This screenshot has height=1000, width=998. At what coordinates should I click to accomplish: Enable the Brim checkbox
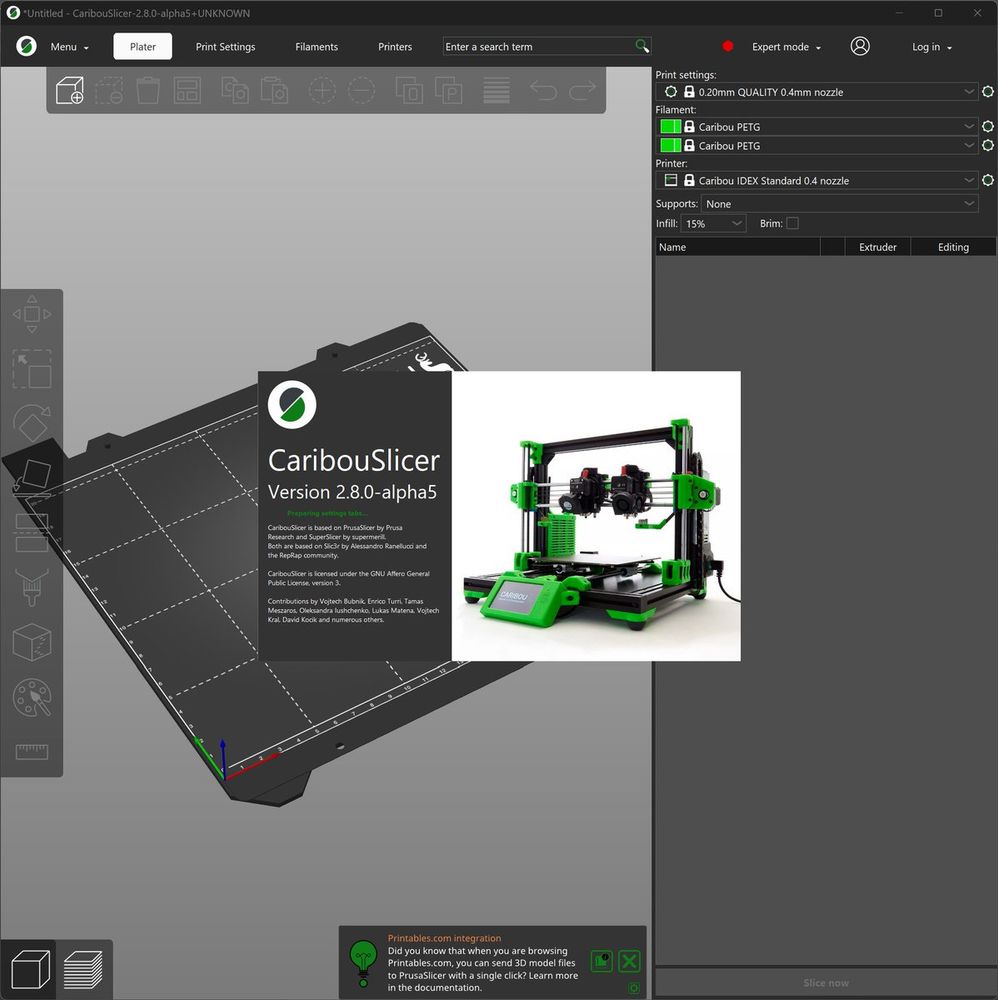tap(792, 224)
